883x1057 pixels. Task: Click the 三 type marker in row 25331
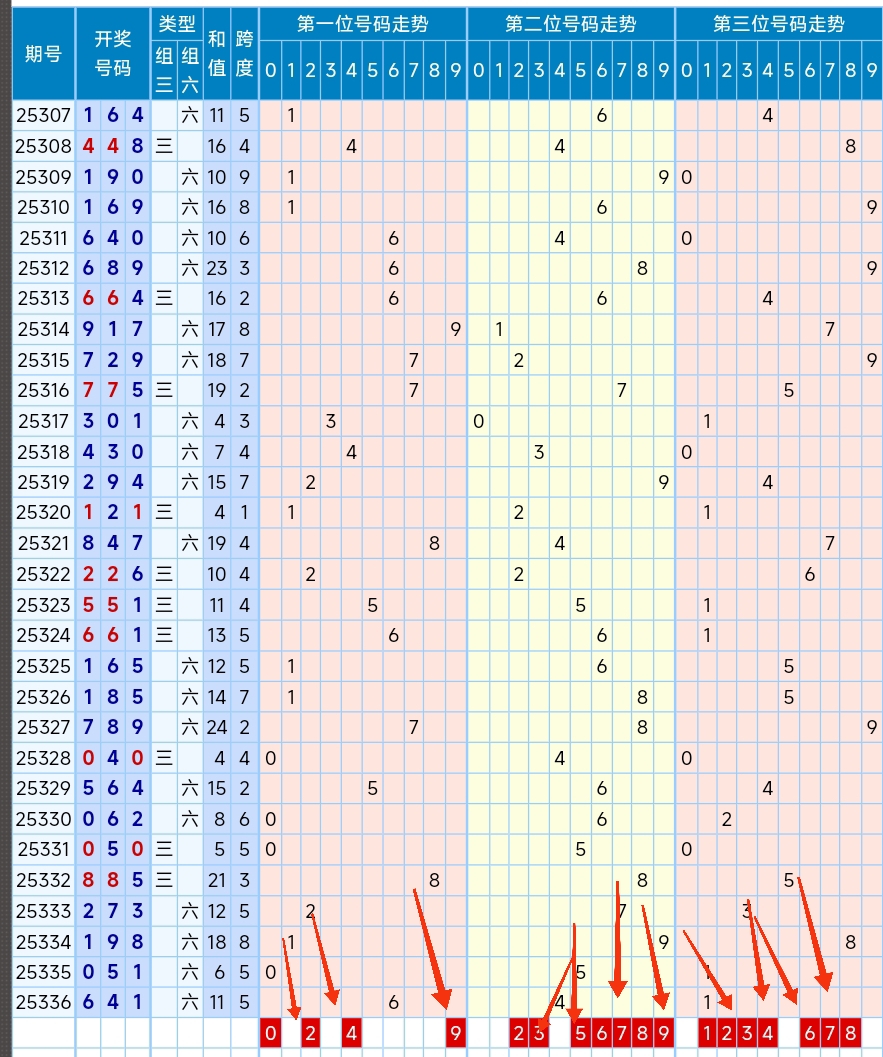164,849
